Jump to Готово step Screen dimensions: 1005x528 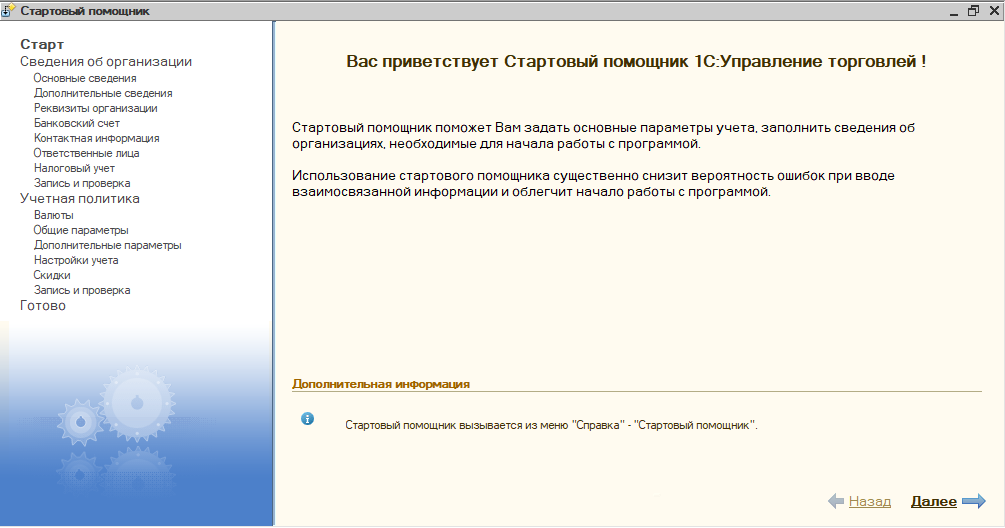pyautogui.click(x=42, y=306)
